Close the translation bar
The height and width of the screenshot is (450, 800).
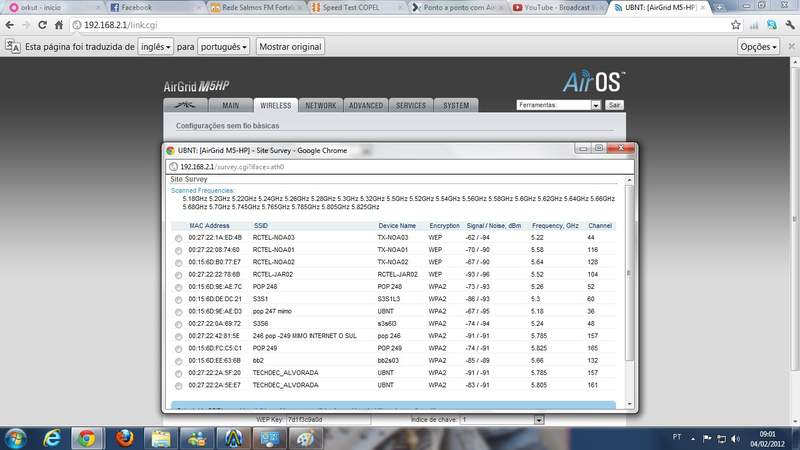(791, 46)
